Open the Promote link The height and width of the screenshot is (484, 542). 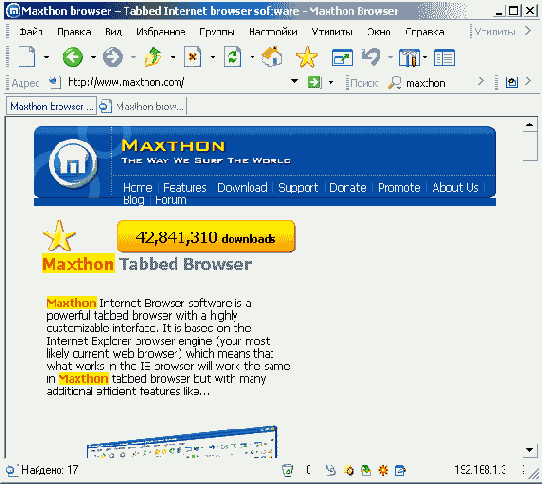tap(399, 187)
